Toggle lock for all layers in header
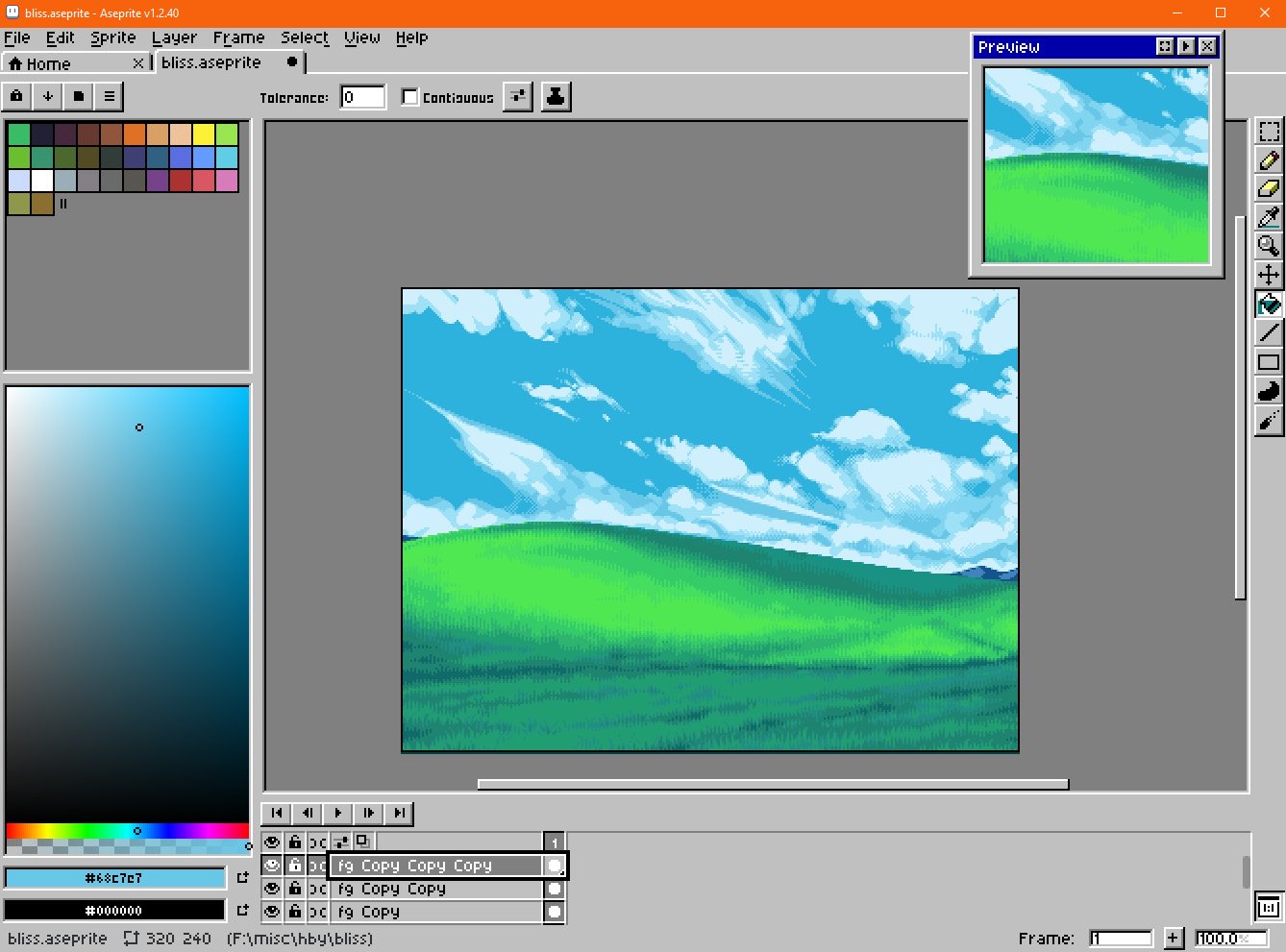Image resolution: width=1286 pixels, height=952 pixels. pyautogui.click(x=295, y=842)
